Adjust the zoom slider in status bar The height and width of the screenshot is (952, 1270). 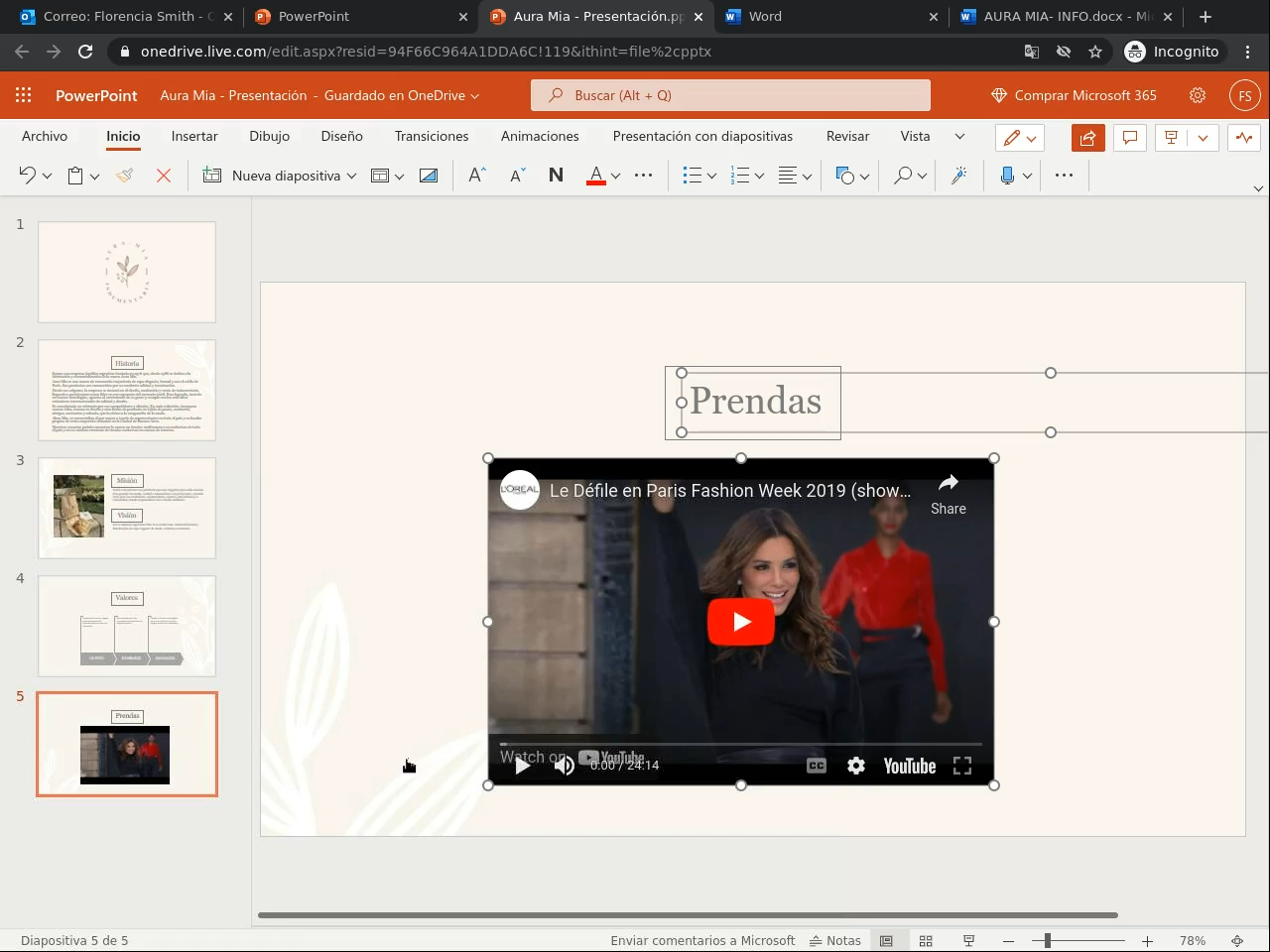tap(1048, 940)
